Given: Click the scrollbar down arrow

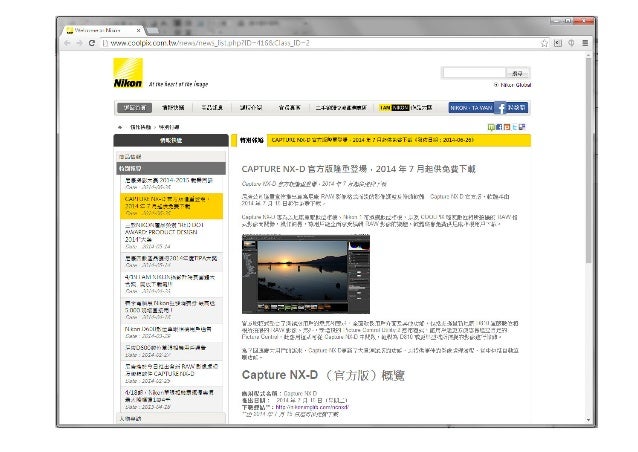Looking at the screenshot, I should [x=588, y=420].
